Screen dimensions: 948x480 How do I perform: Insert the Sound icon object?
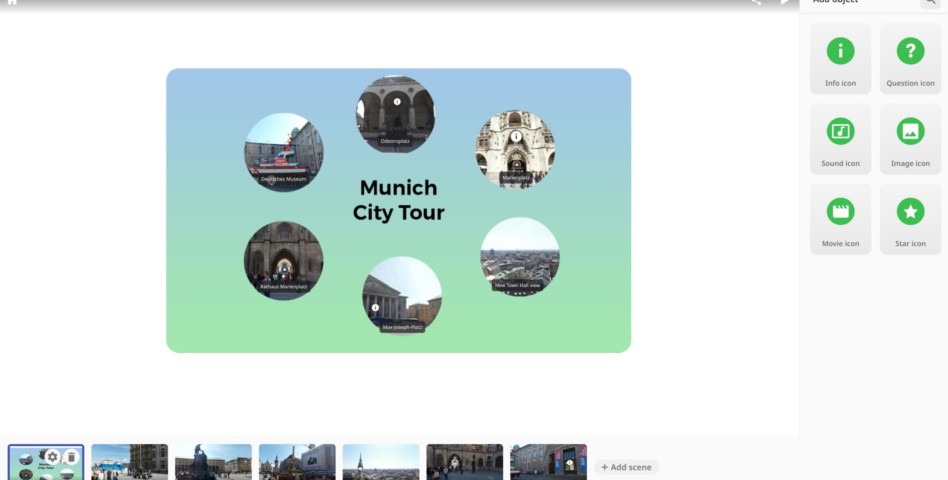[840, 138]
